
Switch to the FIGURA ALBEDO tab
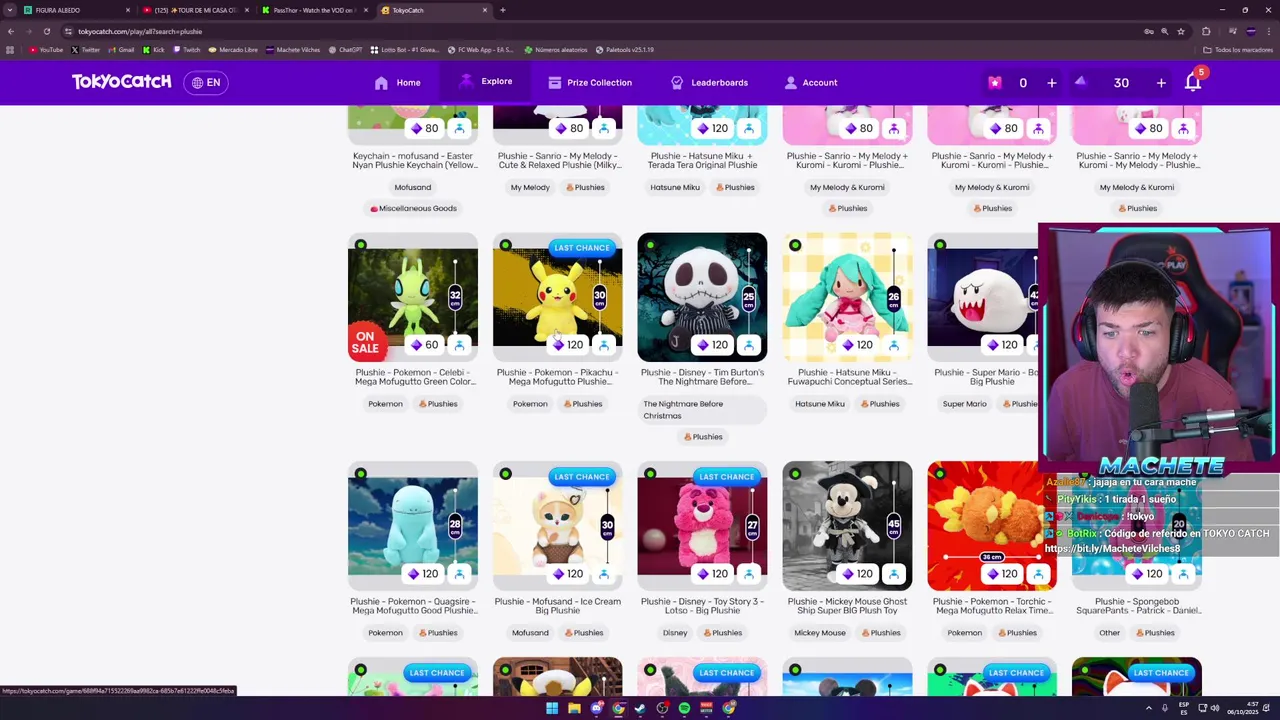(x=76, y=10)
